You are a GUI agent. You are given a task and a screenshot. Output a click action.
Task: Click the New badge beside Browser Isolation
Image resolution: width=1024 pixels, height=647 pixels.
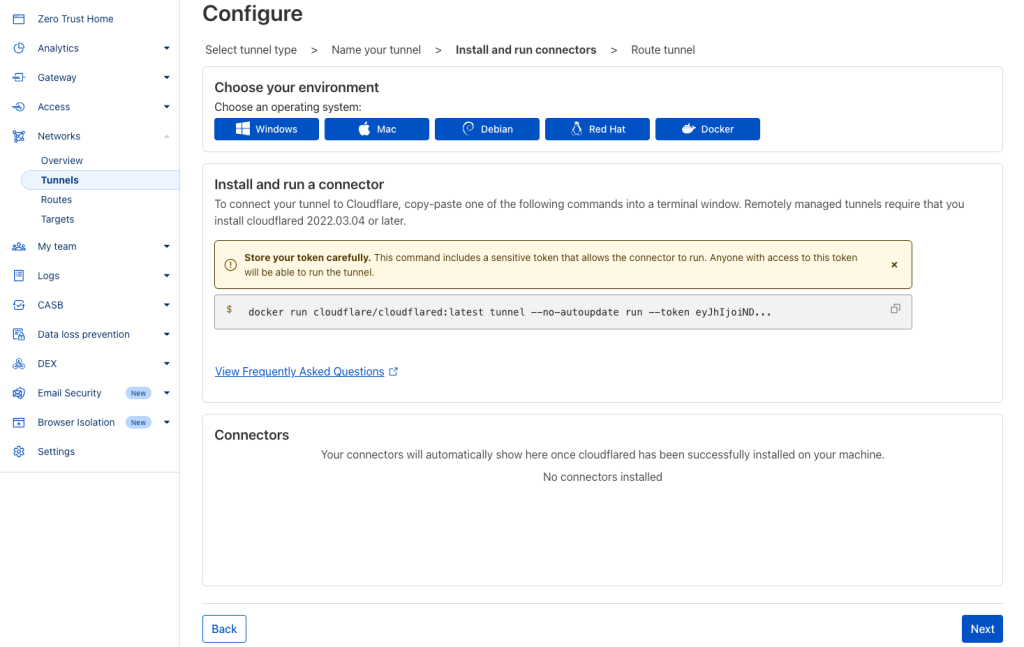pos(138,422)
